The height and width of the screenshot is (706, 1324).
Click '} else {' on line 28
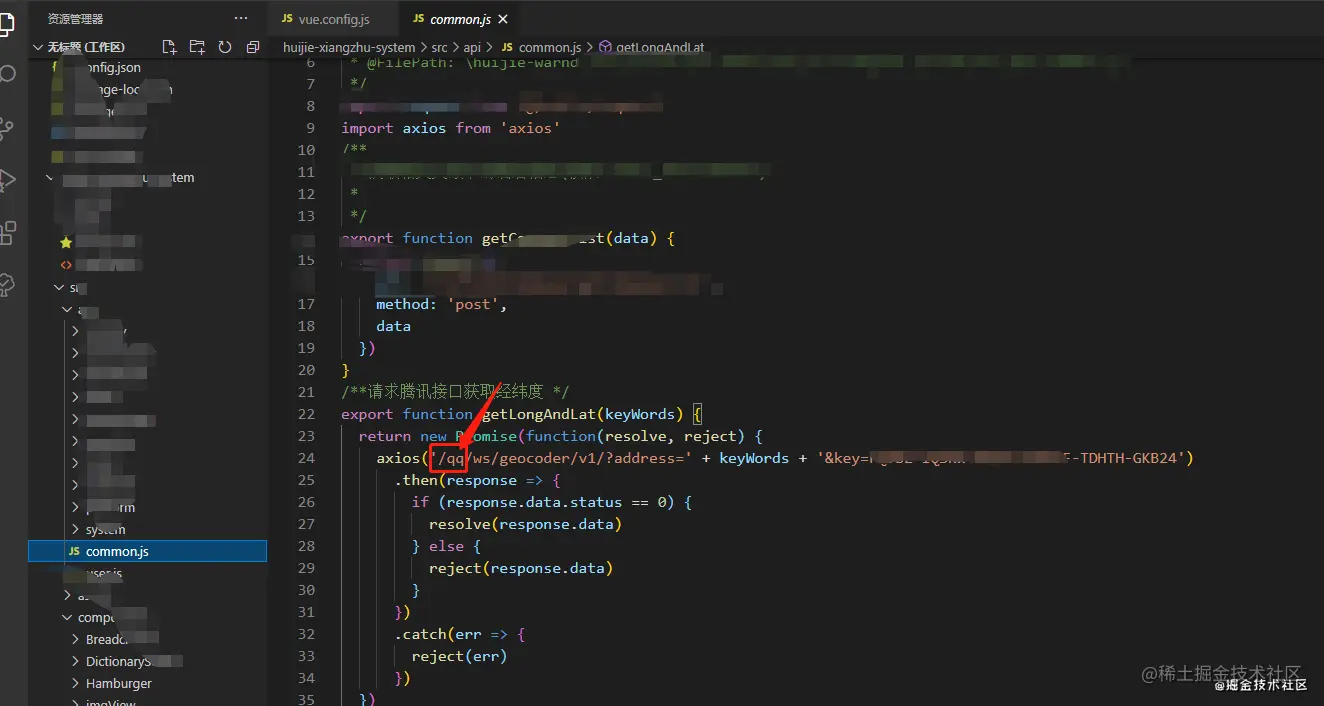click(446, 546)
